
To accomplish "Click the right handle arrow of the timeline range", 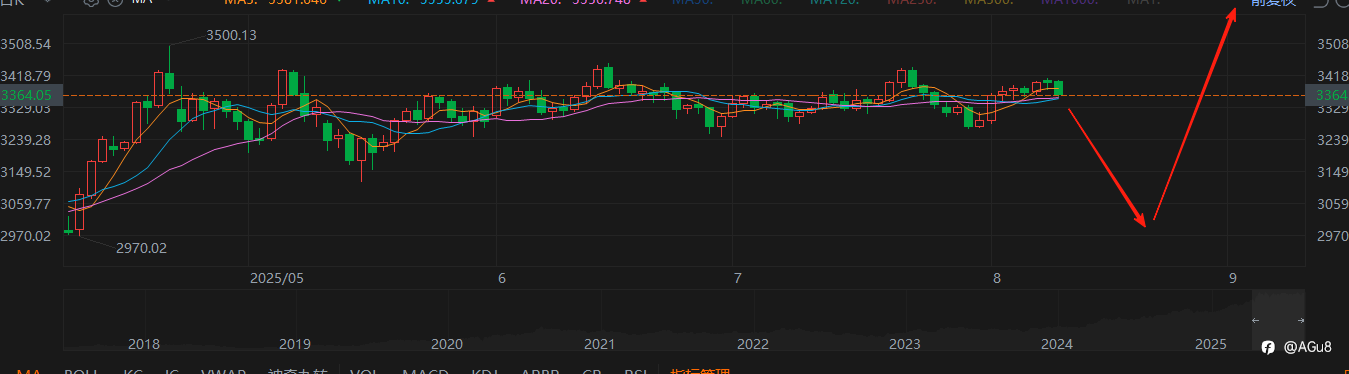I will pyautogui.click(x=1300, y=320).
